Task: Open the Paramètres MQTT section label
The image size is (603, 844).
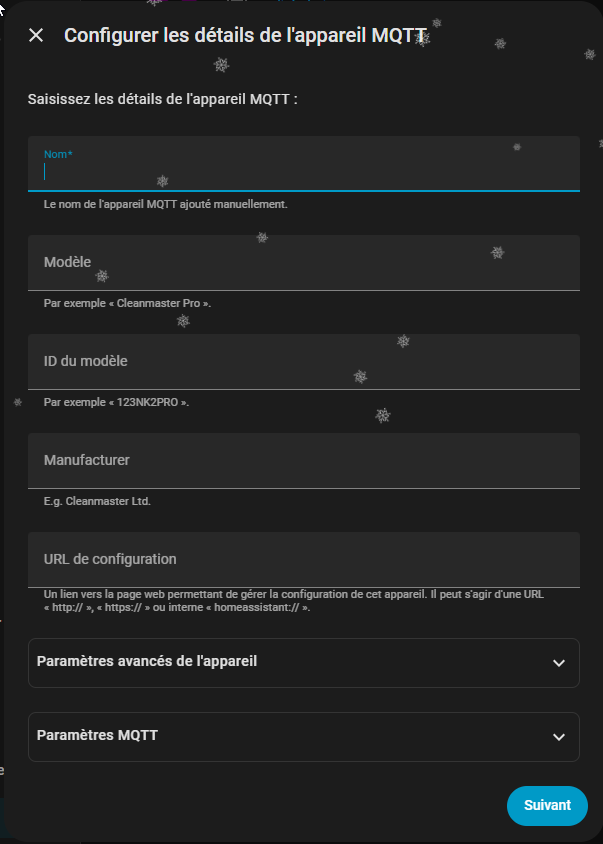Action: [x=97, y=735]
